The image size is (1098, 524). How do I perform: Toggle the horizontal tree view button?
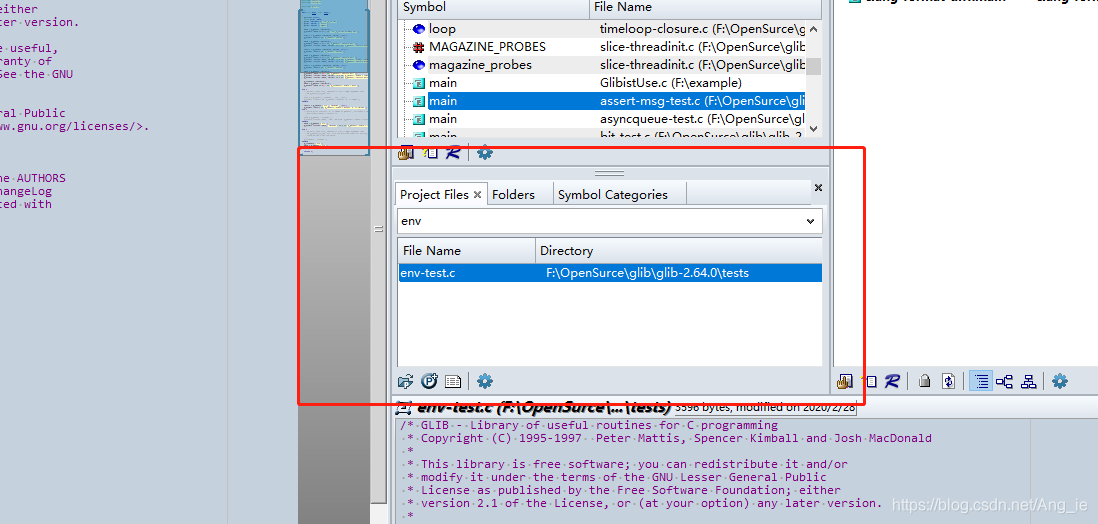click(1004, 381)
